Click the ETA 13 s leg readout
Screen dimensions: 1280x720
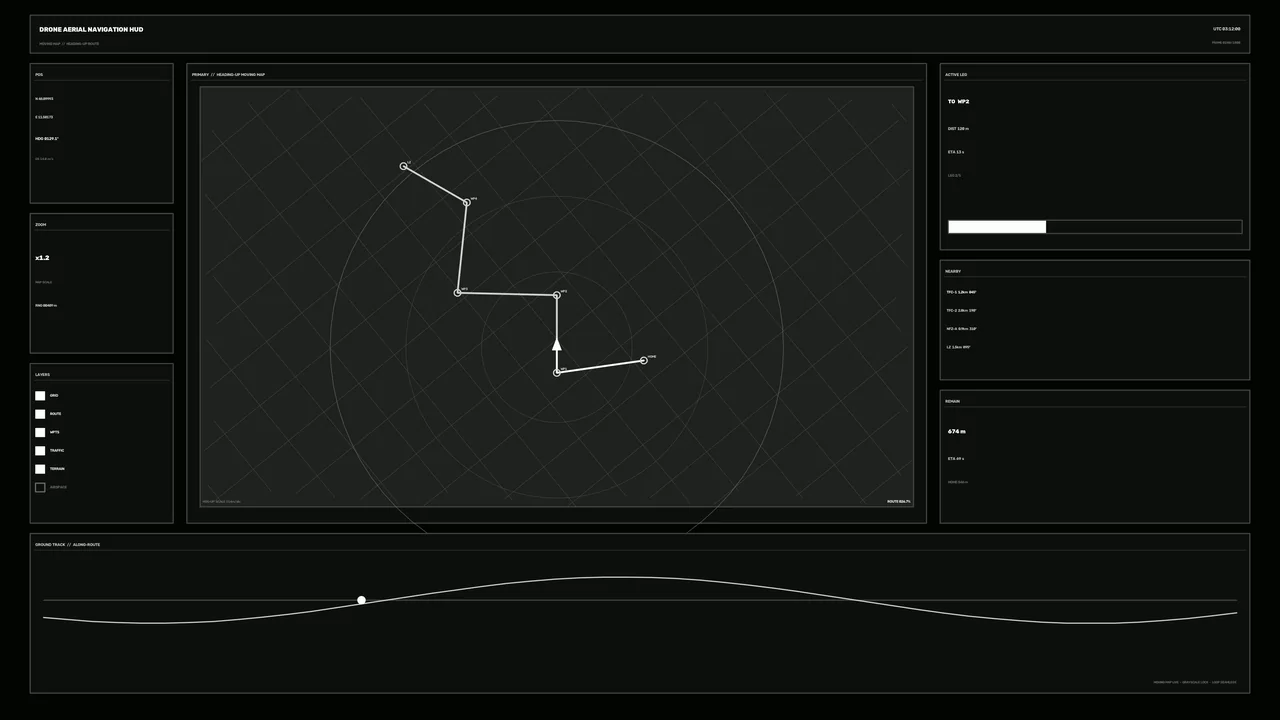pyautogui.click(x=956, y=152)
